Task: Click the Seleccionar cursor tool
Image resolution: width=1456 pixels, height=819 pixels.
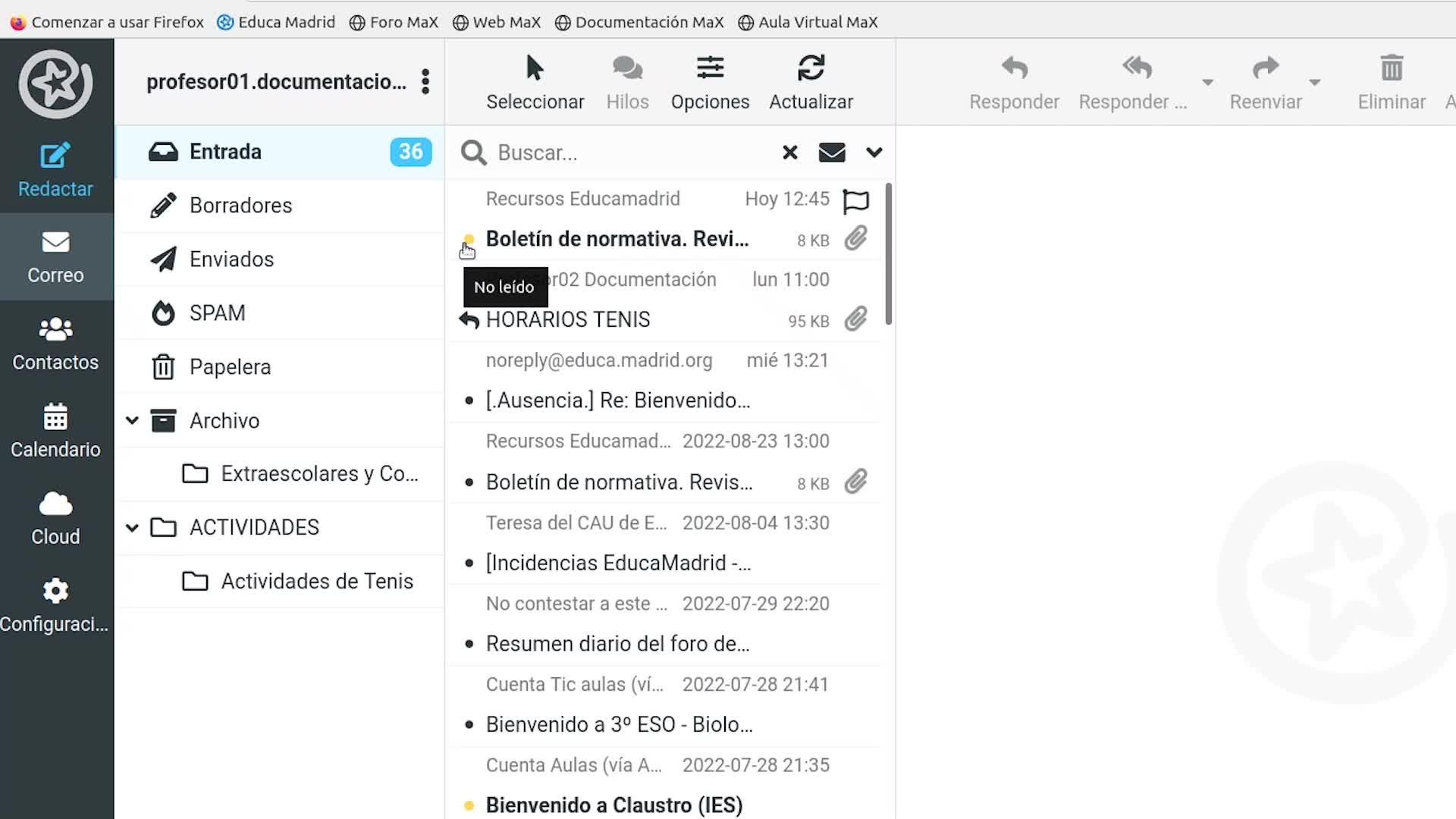Action: 535,68
